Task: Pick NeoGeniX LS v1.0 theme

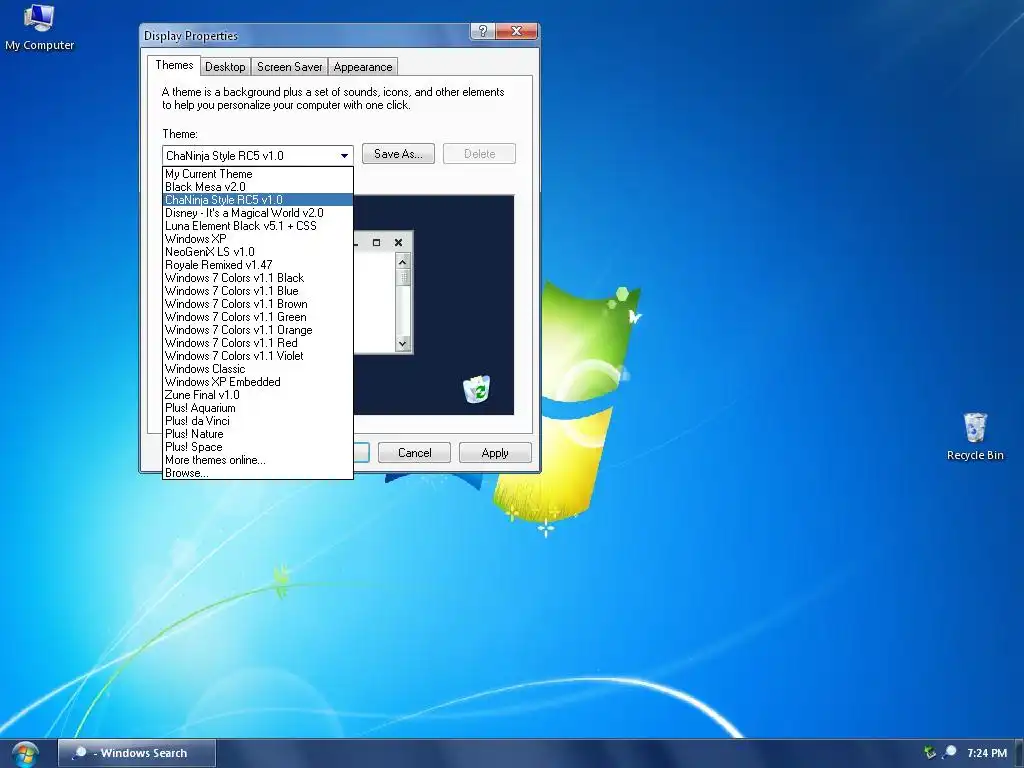Action: tap(257, 252)
